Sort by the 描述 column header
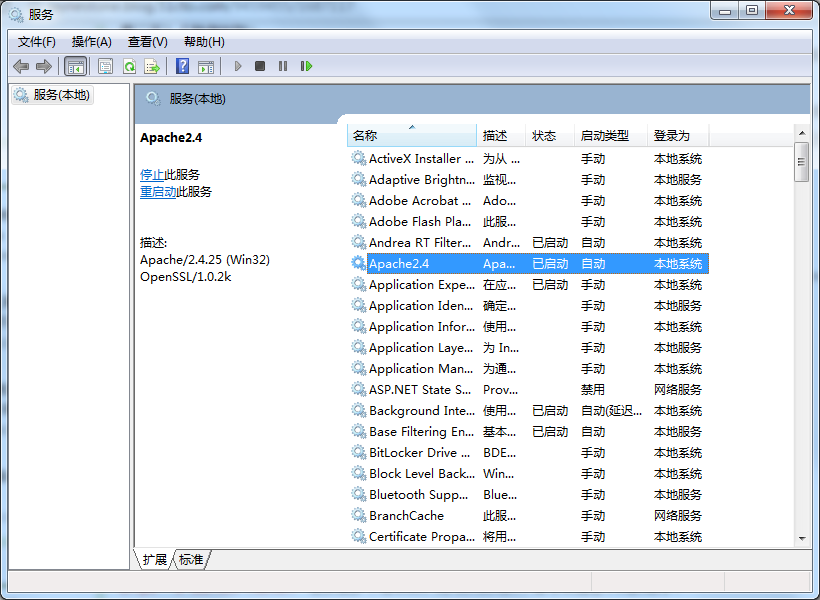 click(501, 135)
